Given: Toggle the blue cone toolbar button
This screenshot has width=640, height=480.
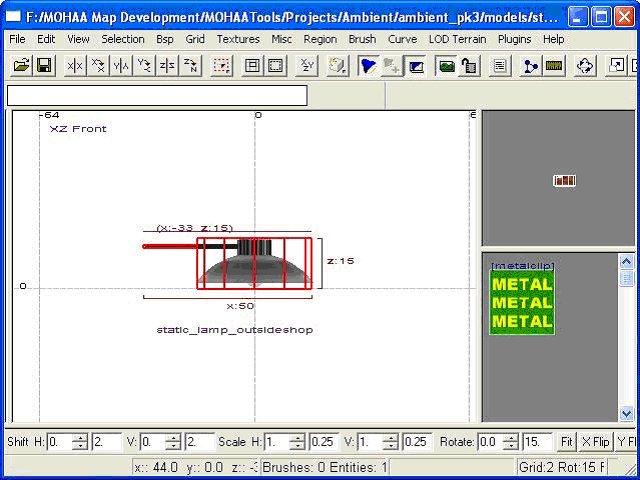Looking at the screenshot, I should click(x=369, y=66).
